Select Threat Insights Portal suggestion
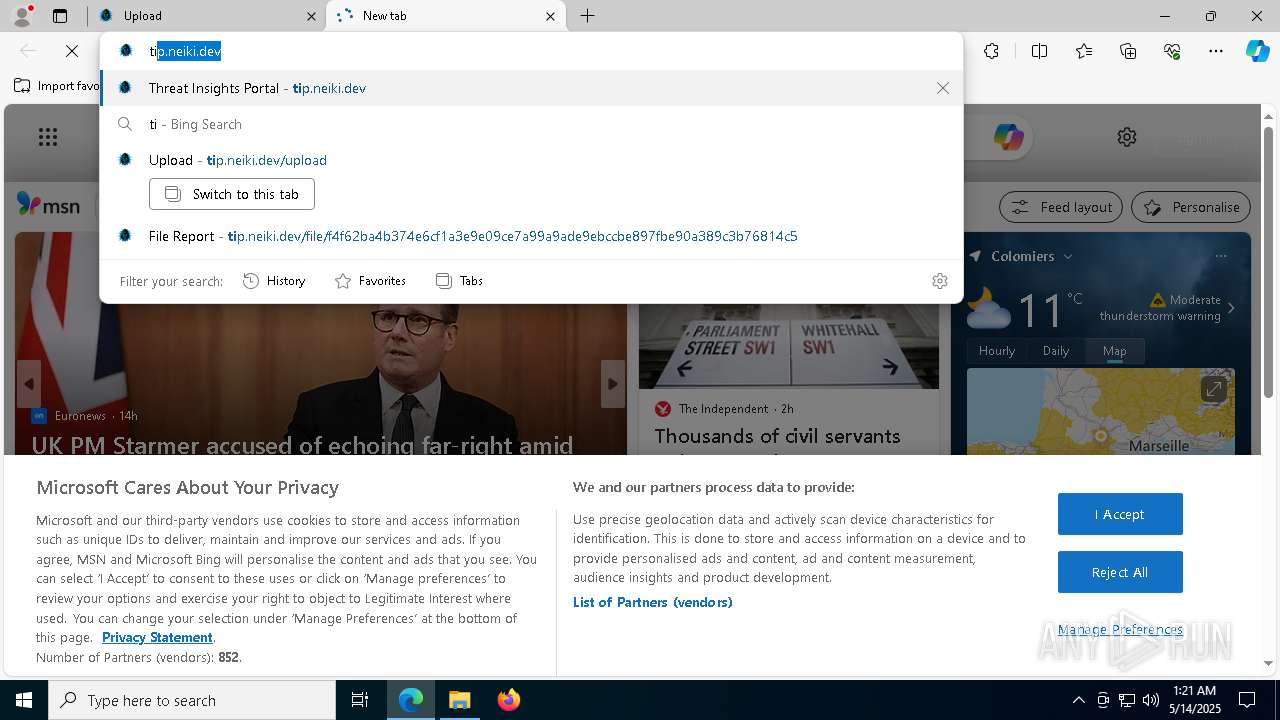This screenshot has width=1280, height=720. tap(531, 88)
